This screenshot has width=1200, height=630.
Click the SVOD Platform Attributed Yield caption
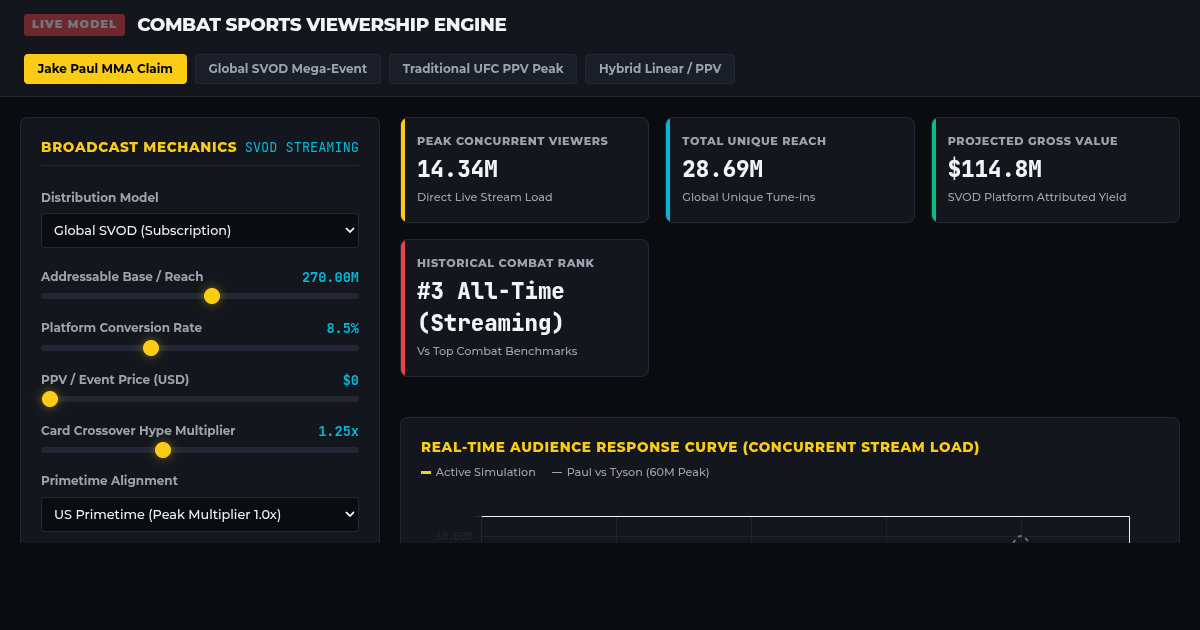pyautogui.click(x=1037, y=197)
